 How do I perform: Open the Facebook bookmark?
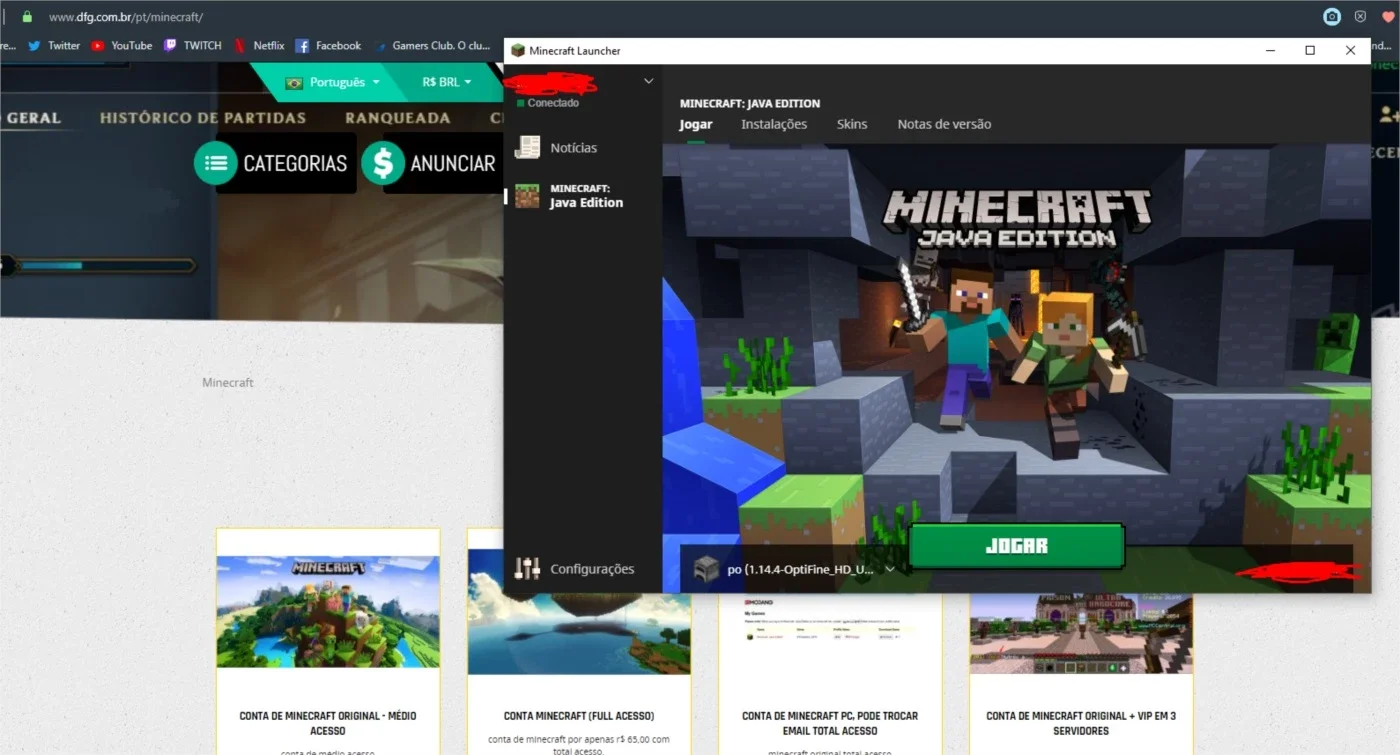pos(328,45)
